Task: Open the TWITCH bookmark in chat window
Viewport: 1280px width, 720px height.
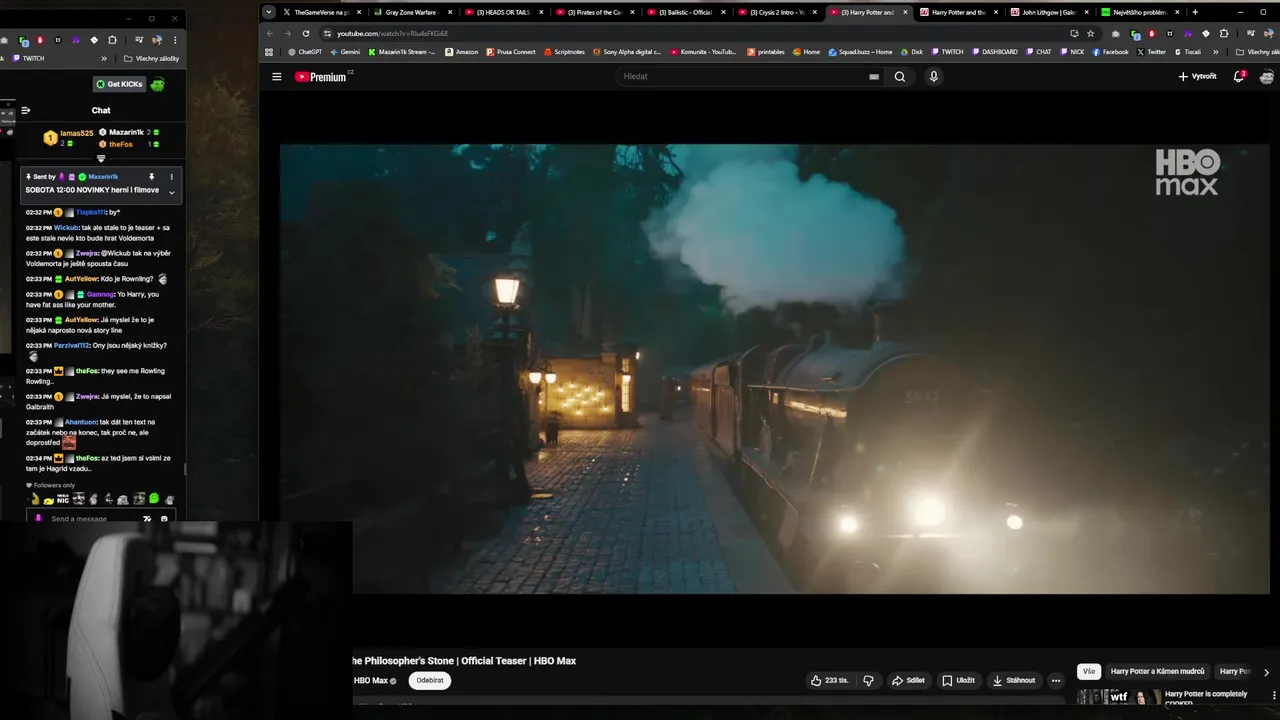Action: [28, 58]
